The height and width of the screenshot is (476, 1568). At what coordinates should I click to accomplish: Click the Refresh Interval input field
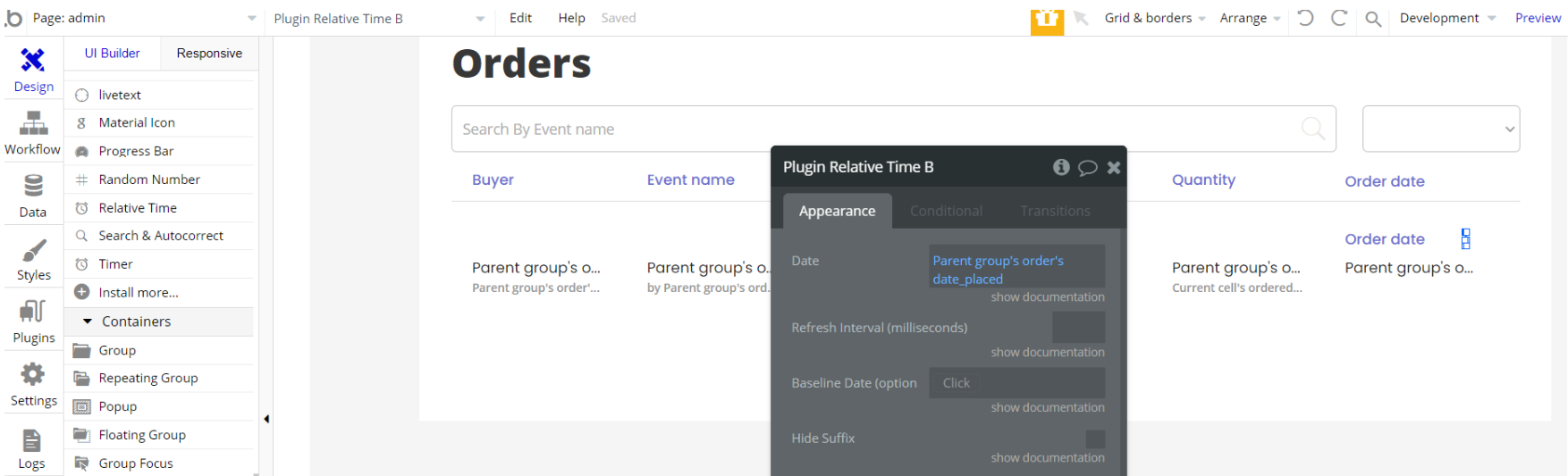coord(1078,328)
